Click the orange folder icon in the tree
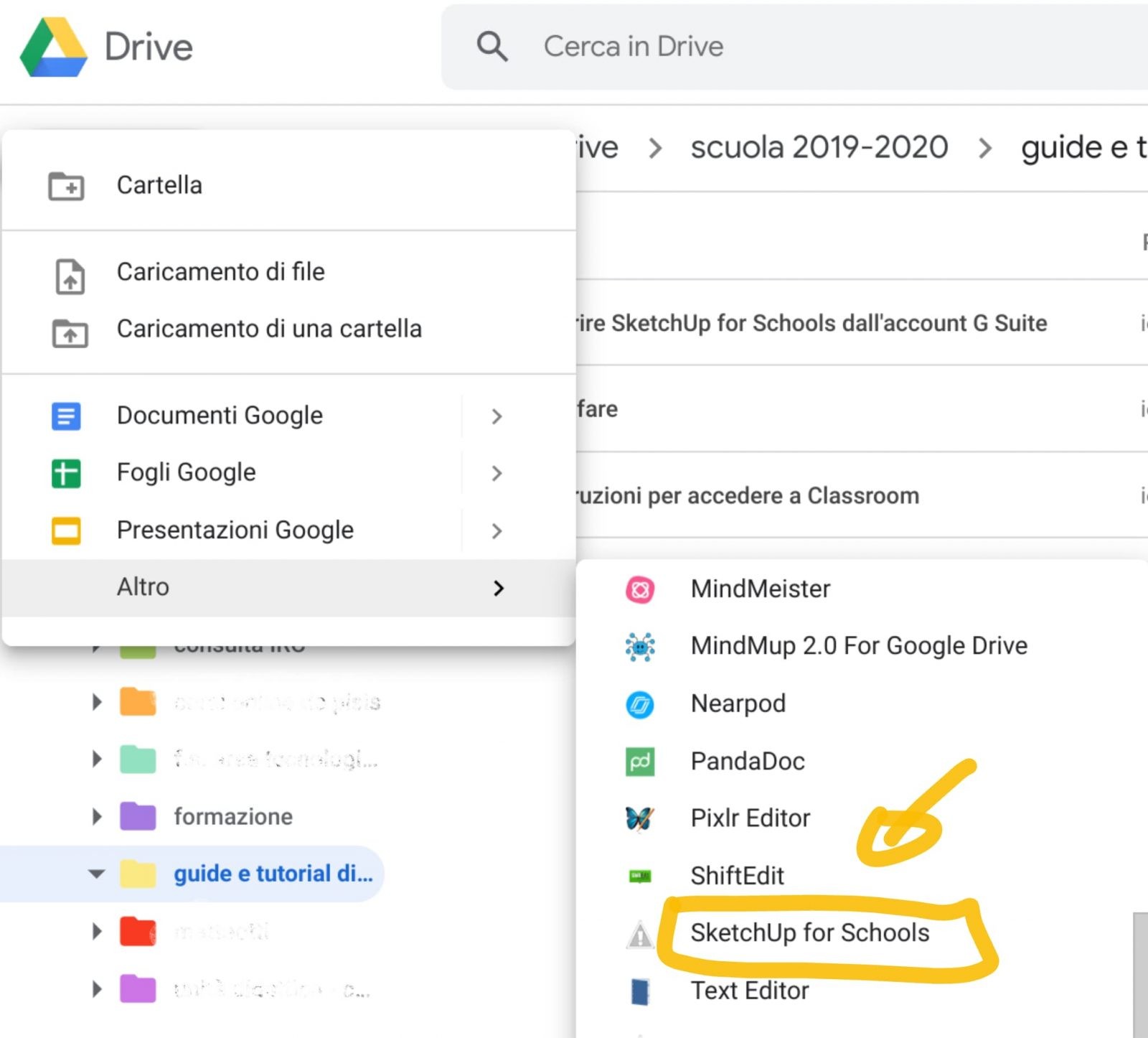 [x=138, y=701]
